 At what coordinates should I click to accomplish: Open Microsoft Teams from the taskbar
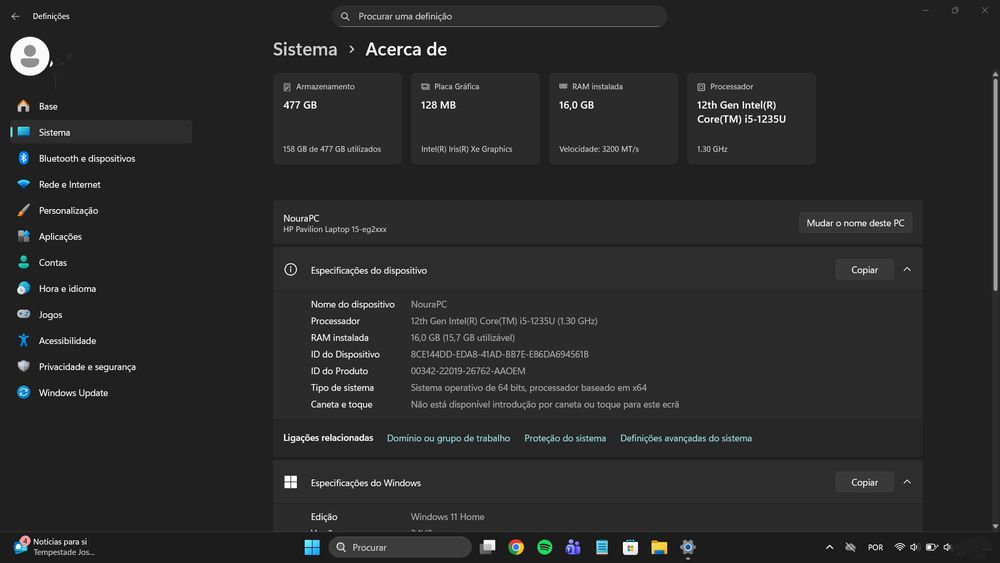[573, 547]
